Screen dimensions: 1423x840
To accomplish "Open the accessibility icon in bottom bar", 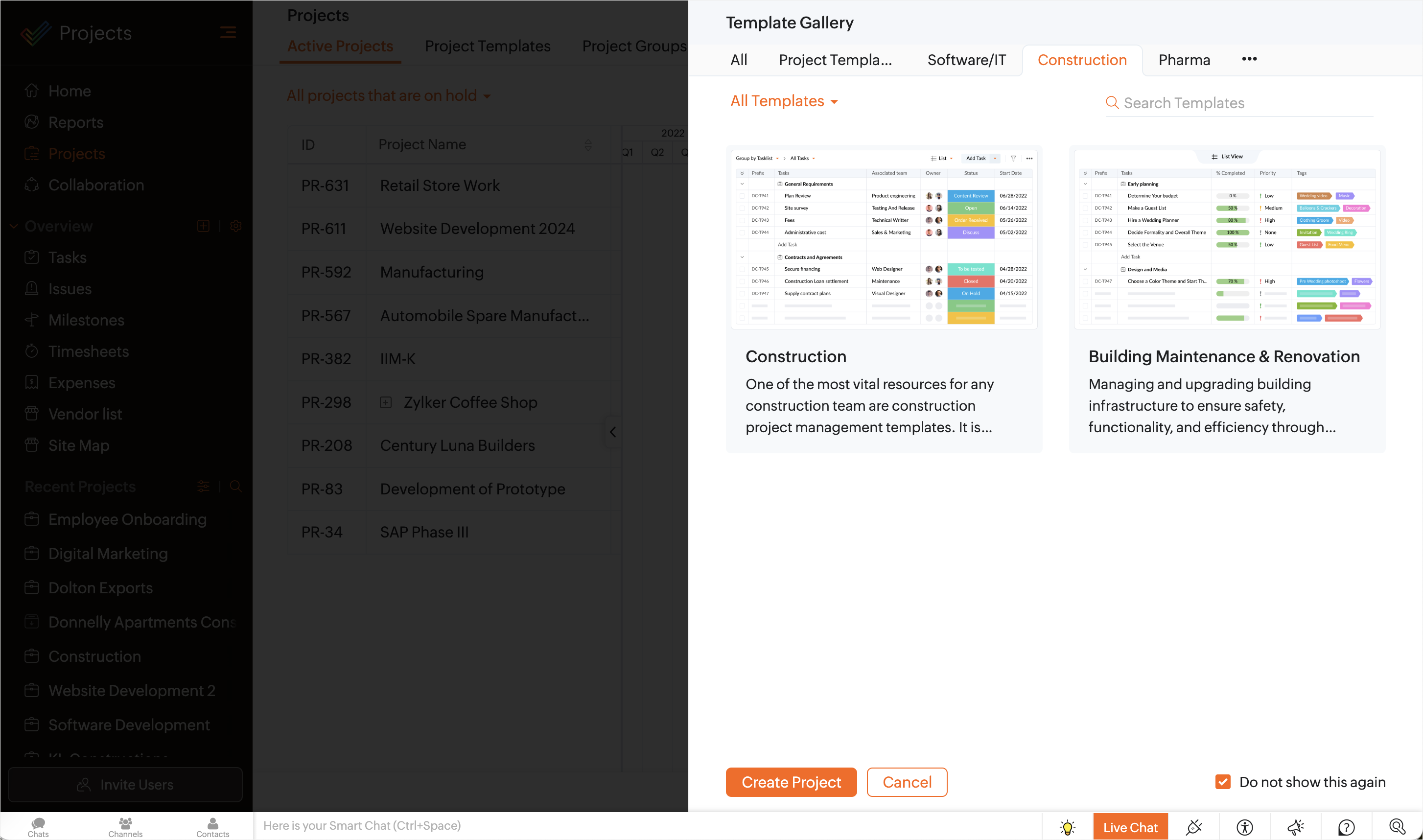I will 1245,827.
